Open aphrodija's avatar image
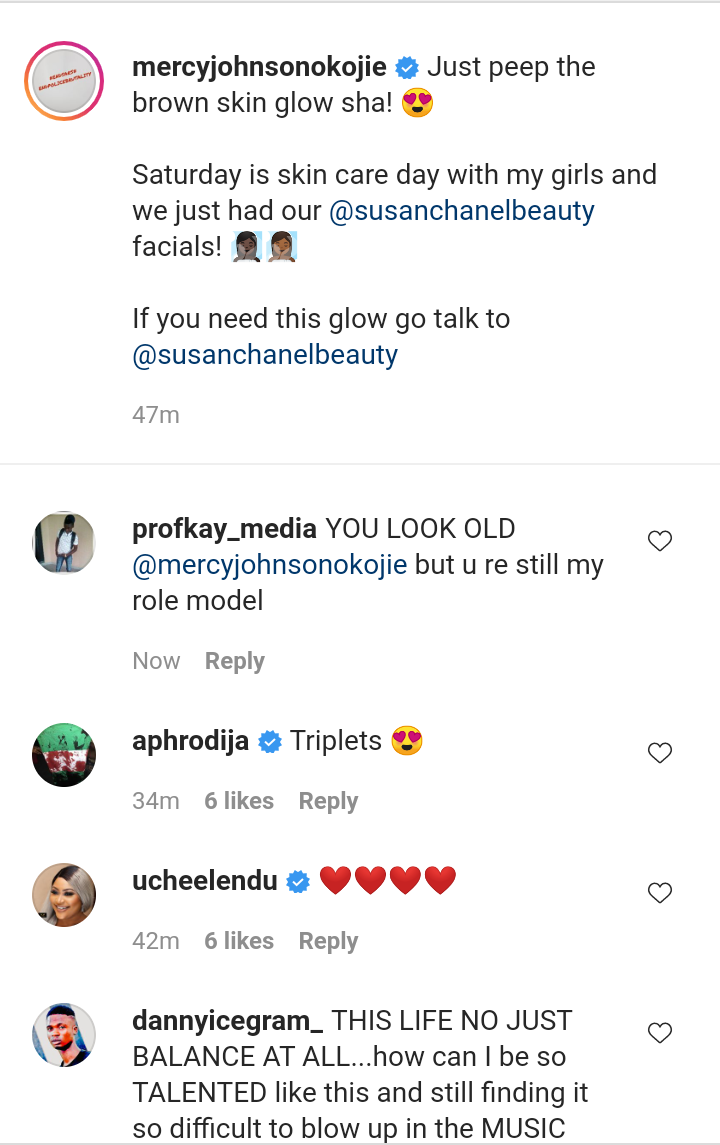 [64, 755]
